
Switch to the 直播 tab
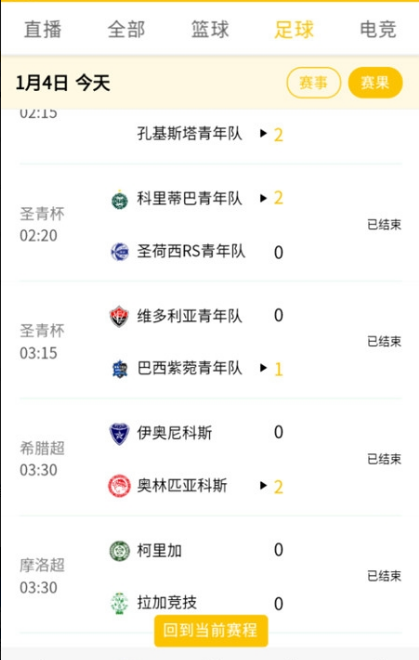[x=43, y=29]
